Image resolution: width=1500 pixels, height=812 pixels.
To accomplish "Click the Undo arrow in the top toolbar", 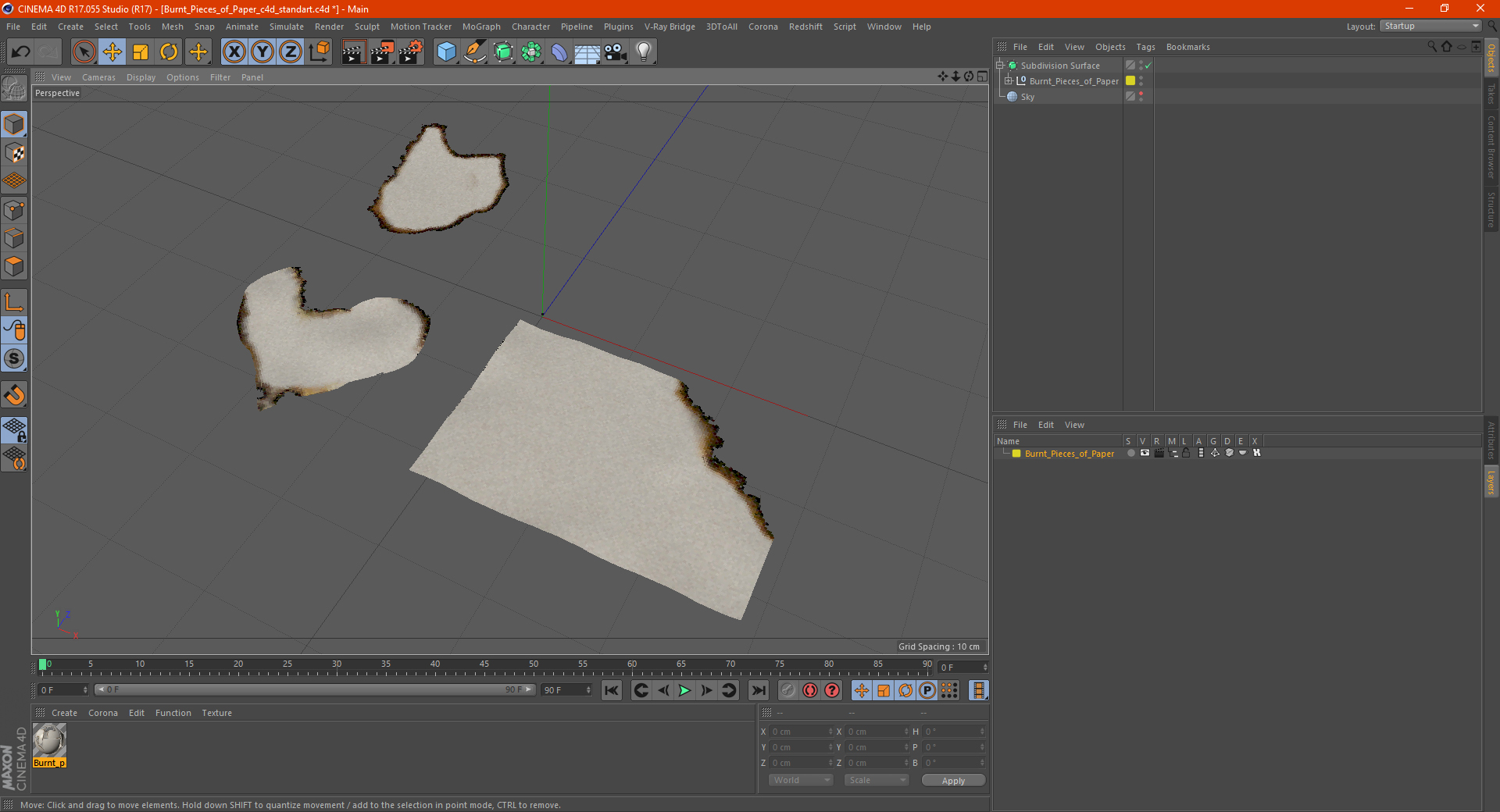I will tap(21, 52).
